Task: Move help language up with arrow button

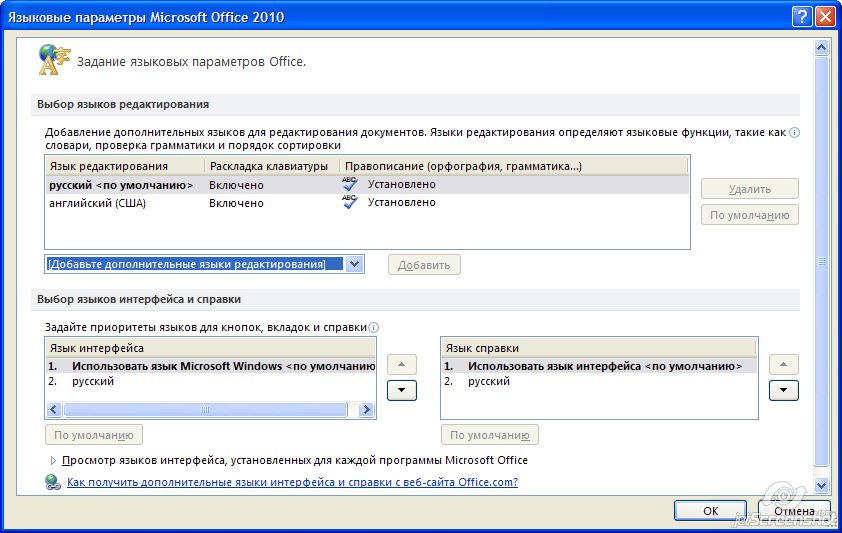Action: (783, 364)
